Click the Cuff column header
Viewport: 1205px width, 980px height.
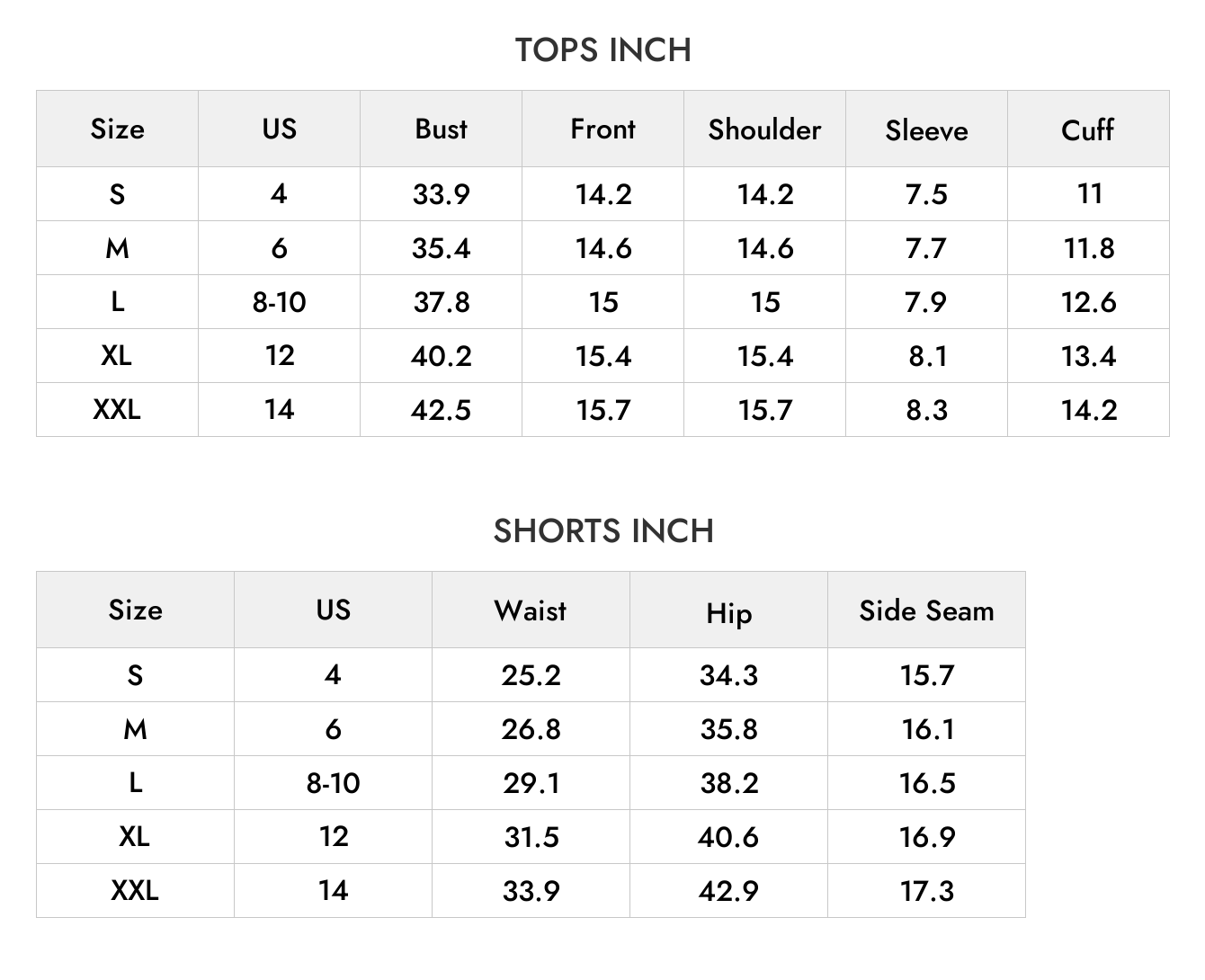click(x=1088, y=129)
